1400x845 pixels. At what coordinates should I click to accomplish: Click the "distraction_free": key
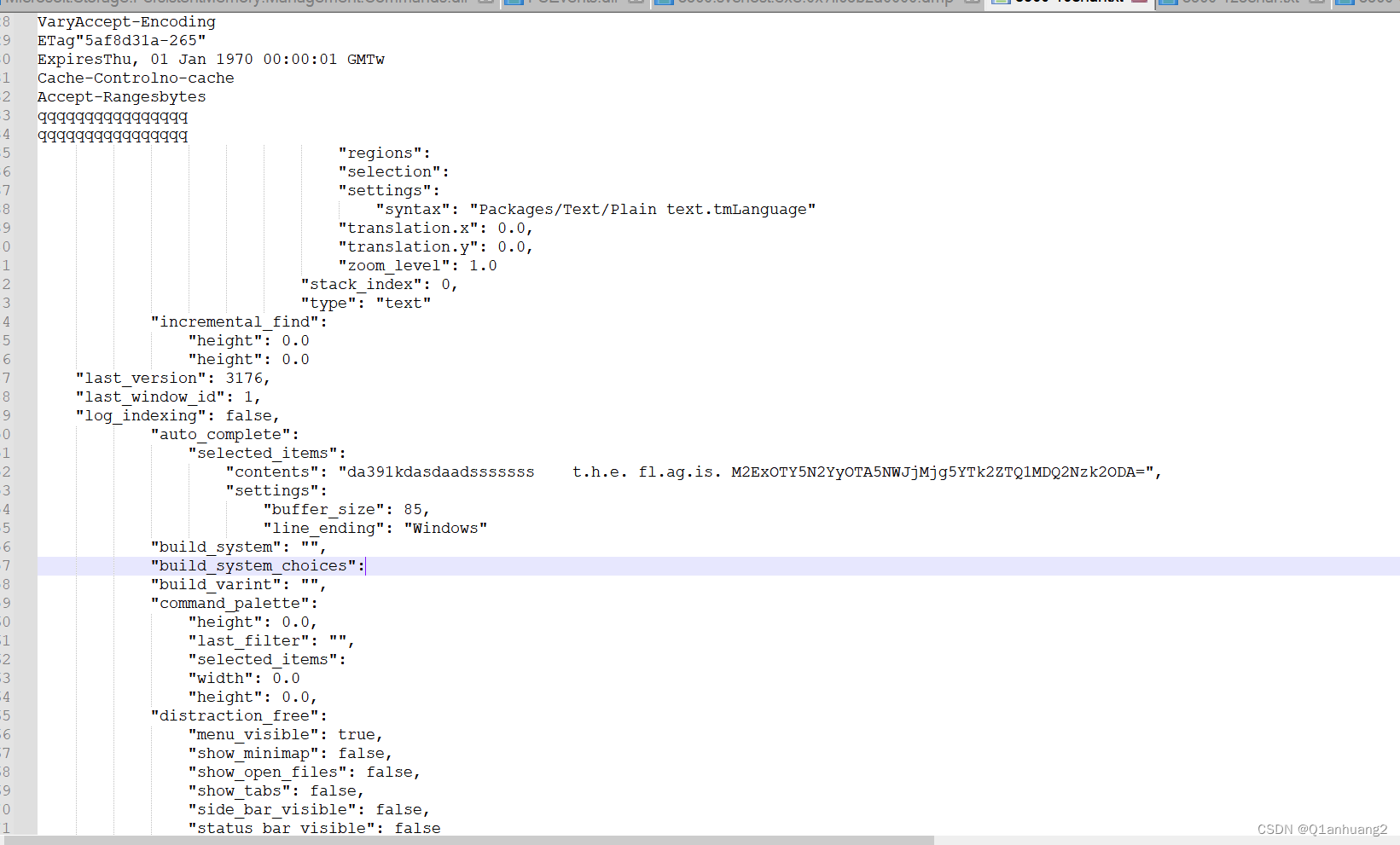pos(239,716)
